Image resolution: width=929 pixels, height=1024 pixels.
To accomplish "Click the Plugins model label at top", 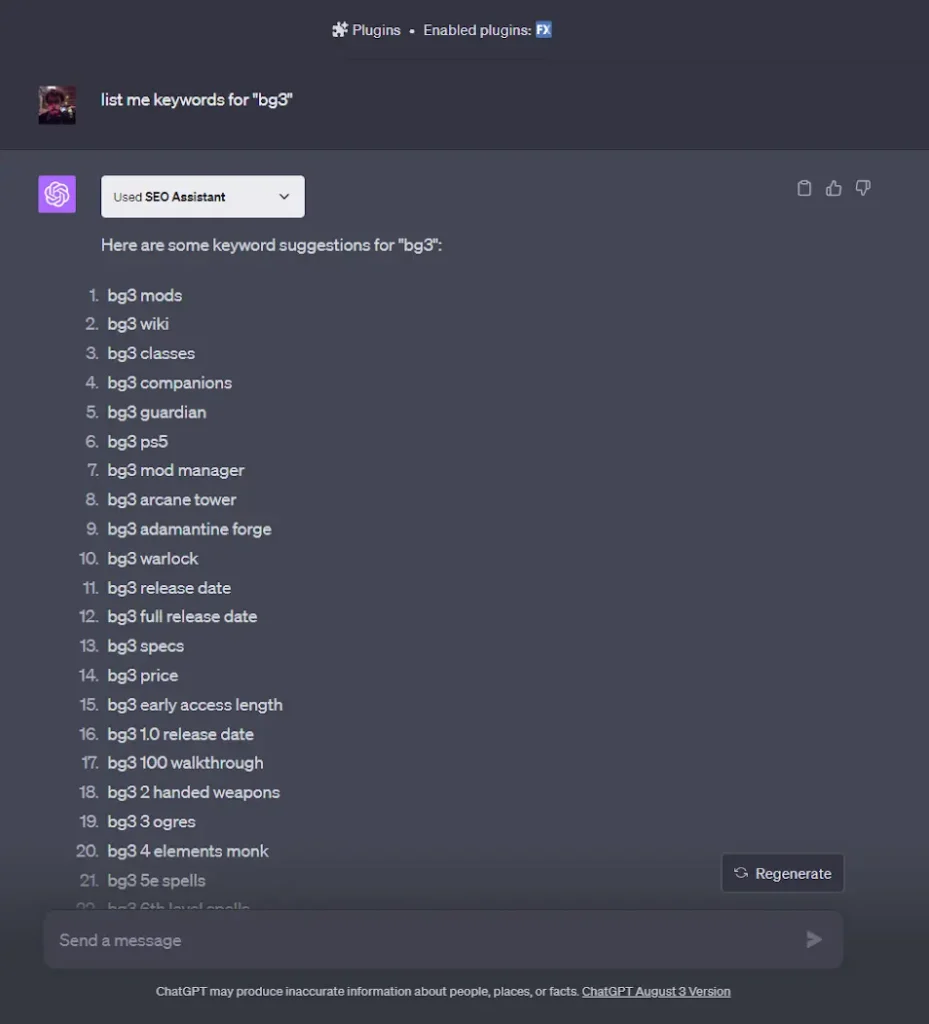I will [x=376, y=30].
